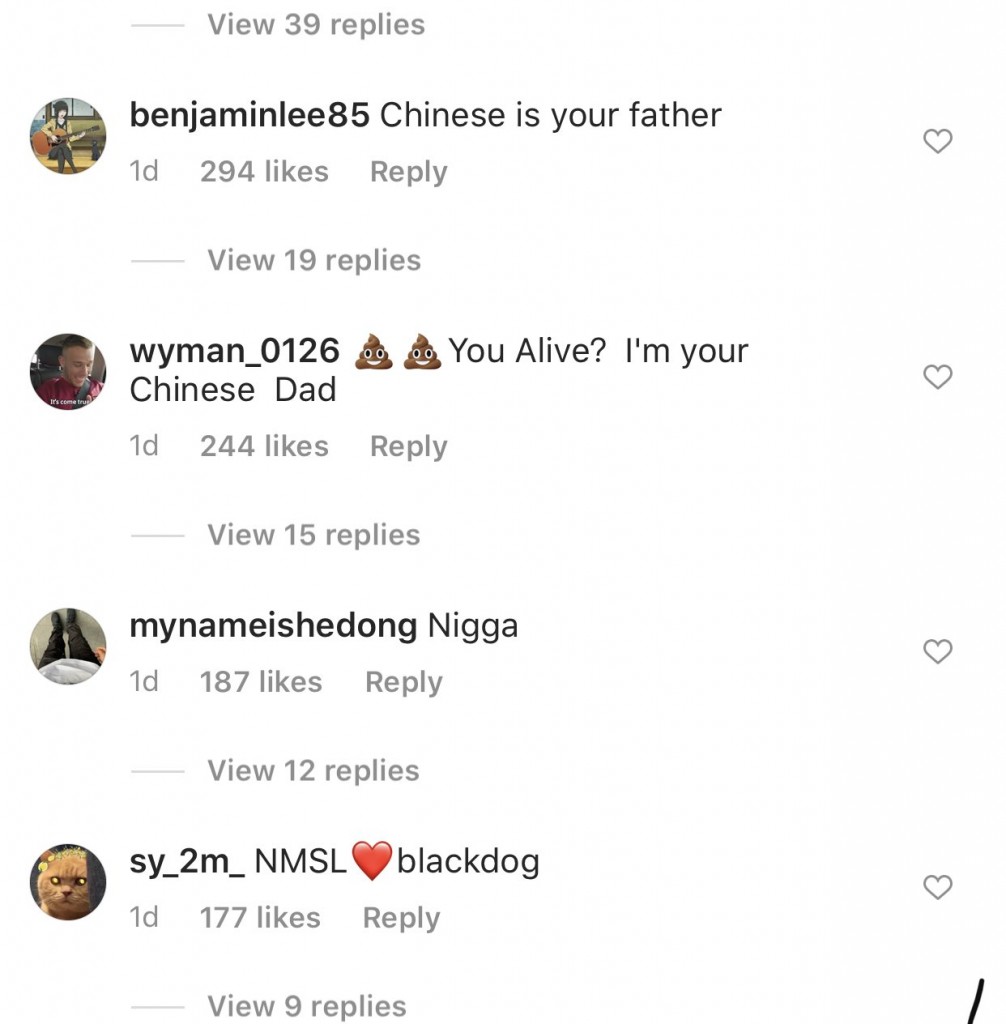The width and height of the screenshot is (1006, 1024).
Task: Open benjaminlee85's profile picture
Action: point(68,136)
